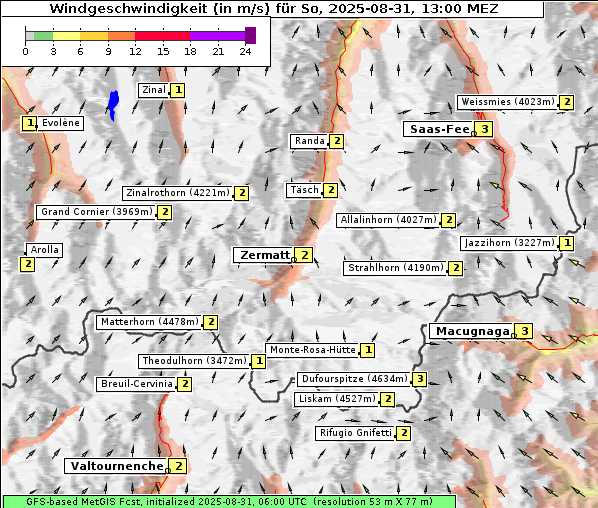Click wind value 2 beside Weissmies
This screenshot has height=508, width=598.
click(567, 102)
